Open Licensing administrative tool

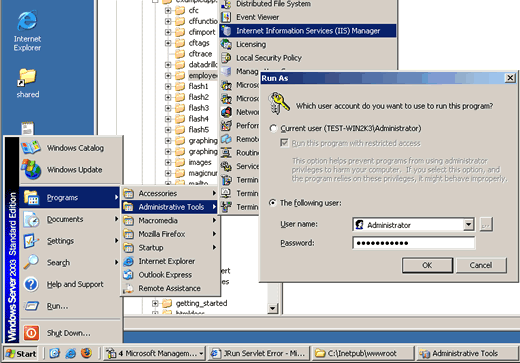tap(251, 44)
